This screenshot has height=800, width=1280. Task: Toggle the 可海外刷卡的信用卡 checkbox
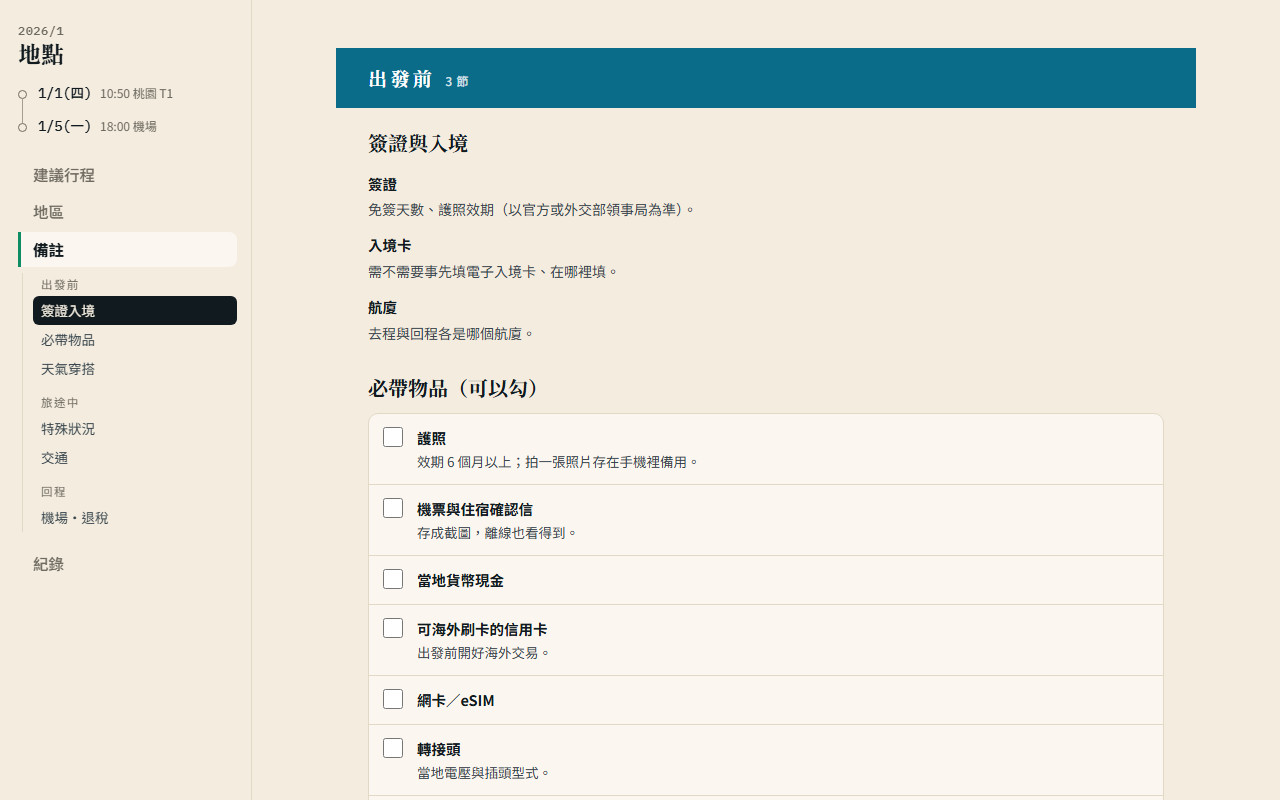pyautogui.click(x=393, y=628)
